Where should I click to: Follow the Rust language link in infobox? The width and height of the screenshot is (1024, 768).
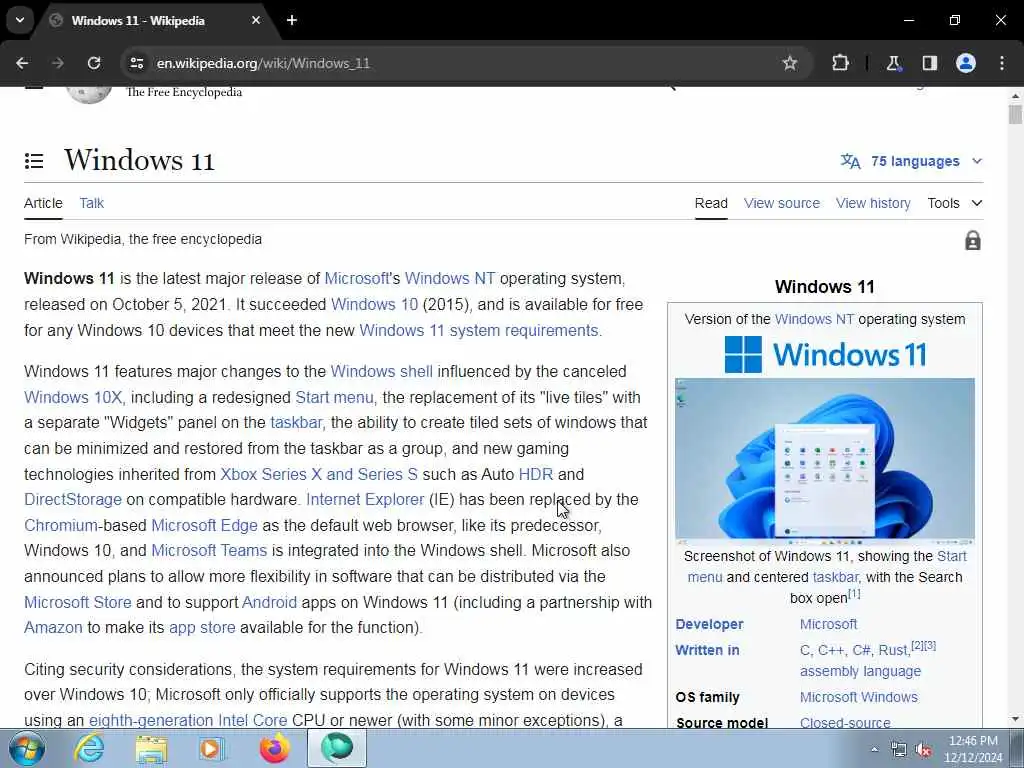coord(893,650)
